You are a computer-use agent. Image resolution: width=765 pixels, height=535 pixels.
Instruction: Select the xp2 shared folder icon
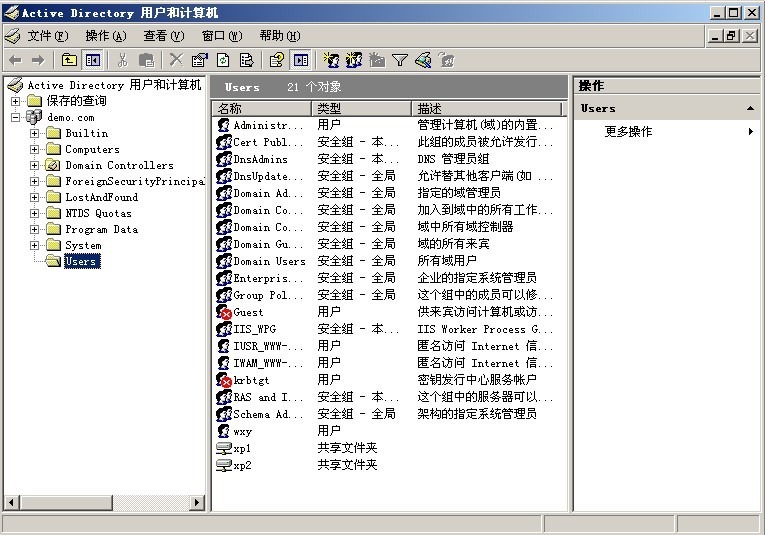pyautogui.click(x=224, y=465)
